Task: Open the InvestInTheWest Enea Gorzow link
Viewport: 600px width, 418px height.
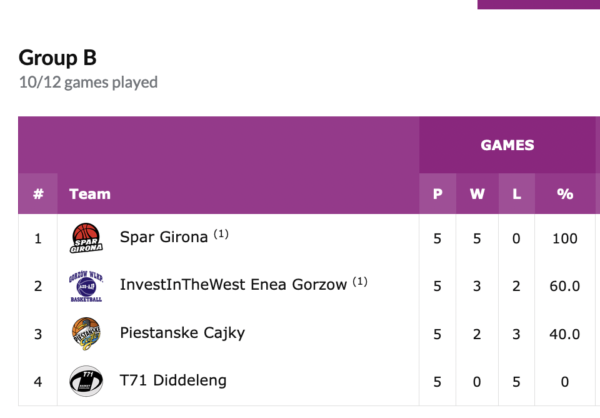Action: tap(233, 285)
